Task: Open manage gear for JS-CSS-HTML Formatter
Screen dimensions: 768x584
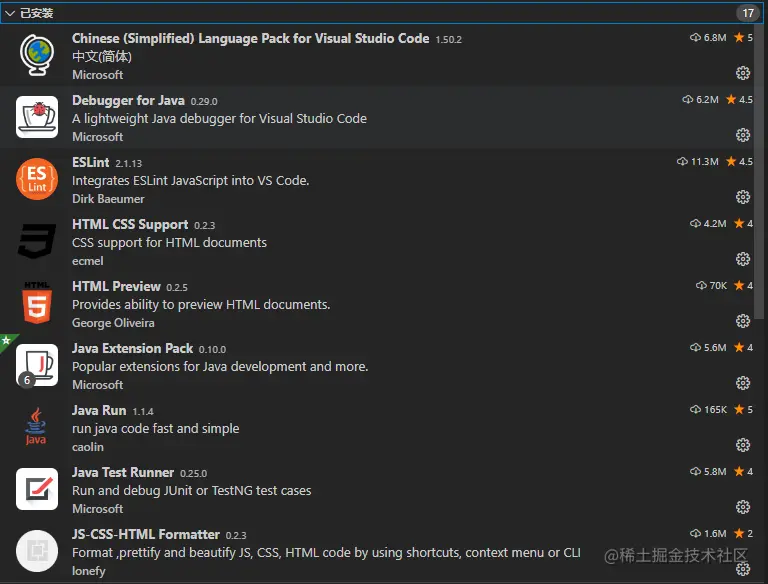Action: [743, 569]
